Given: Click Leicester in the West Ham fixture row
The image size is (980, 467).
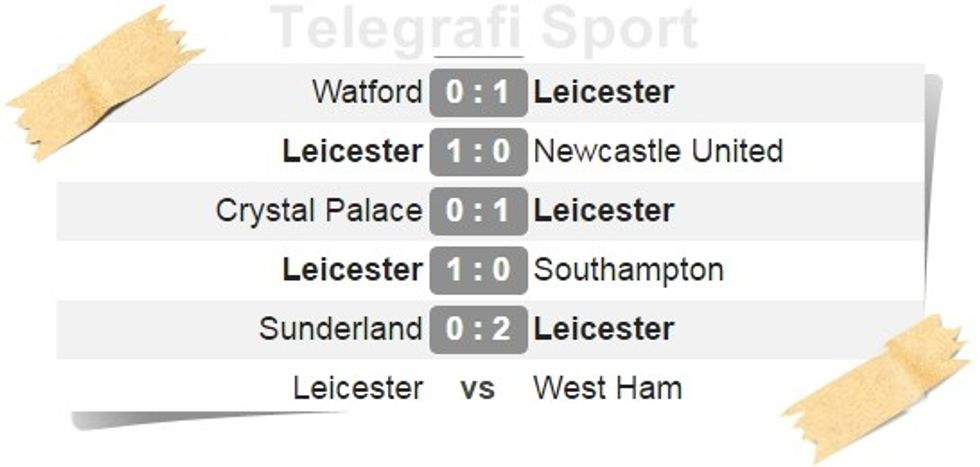Looking at the screenshot, I should (x=357, y=387).
